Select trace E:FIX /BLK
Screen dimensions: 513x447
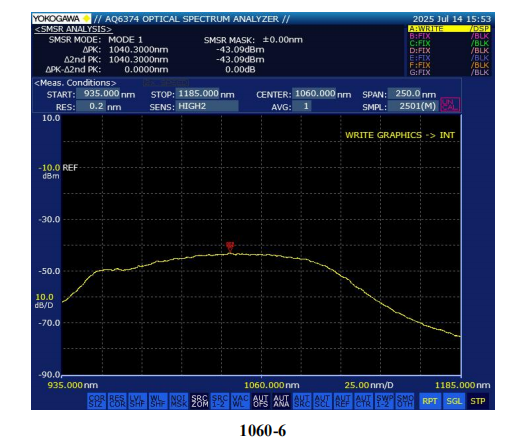click(449, 58)
